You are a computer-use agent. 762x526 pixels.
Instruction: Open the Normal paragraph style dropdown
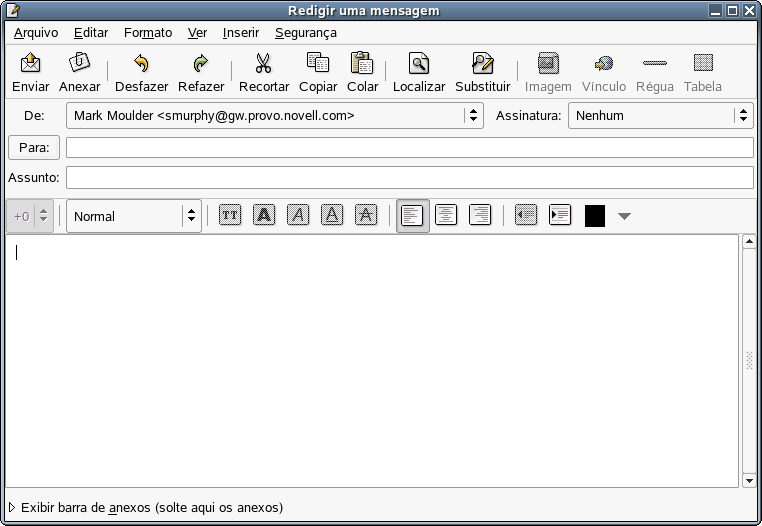pos(134,216)
